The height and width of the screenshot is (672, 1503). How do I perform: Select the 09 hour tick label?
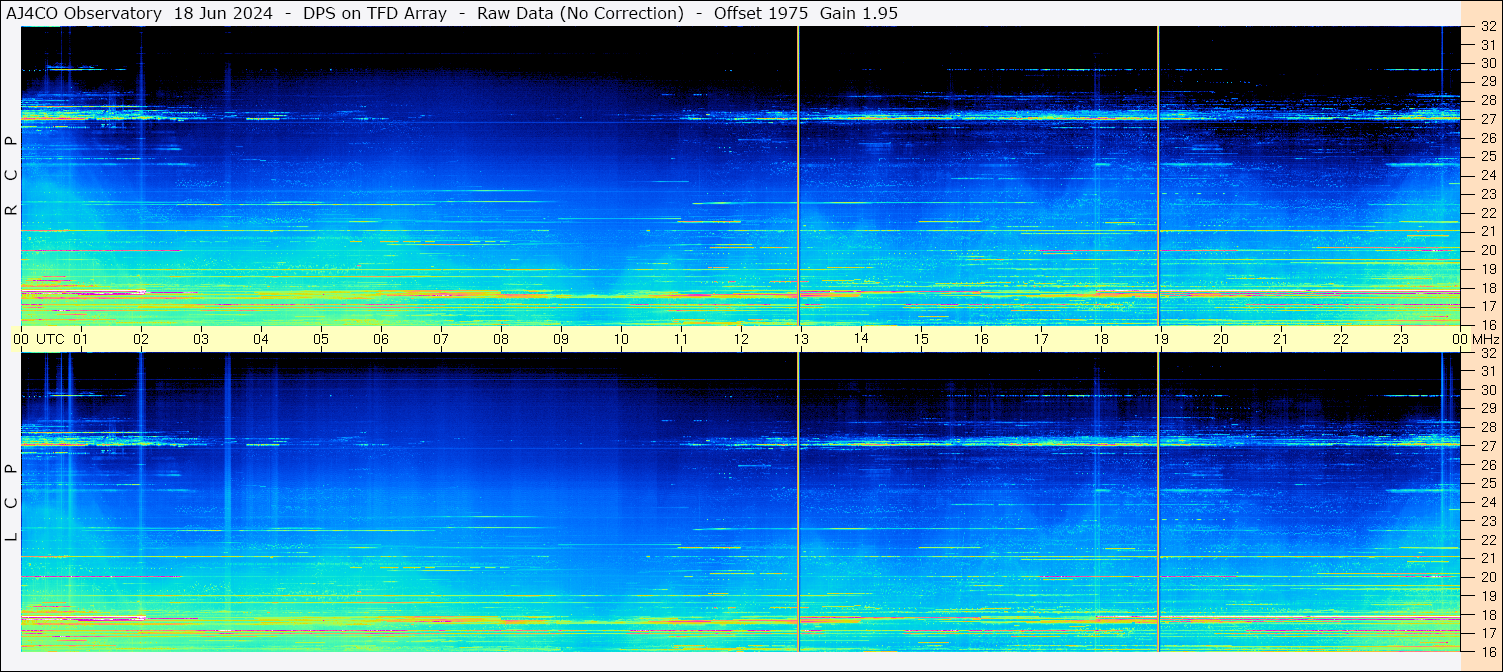point(561,339)
